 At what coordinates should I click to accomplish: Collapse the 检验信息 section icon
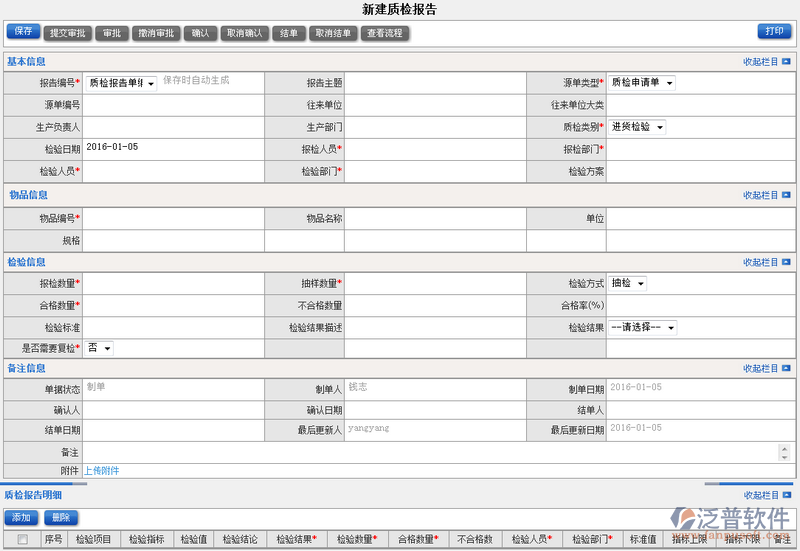coord(786,262)
